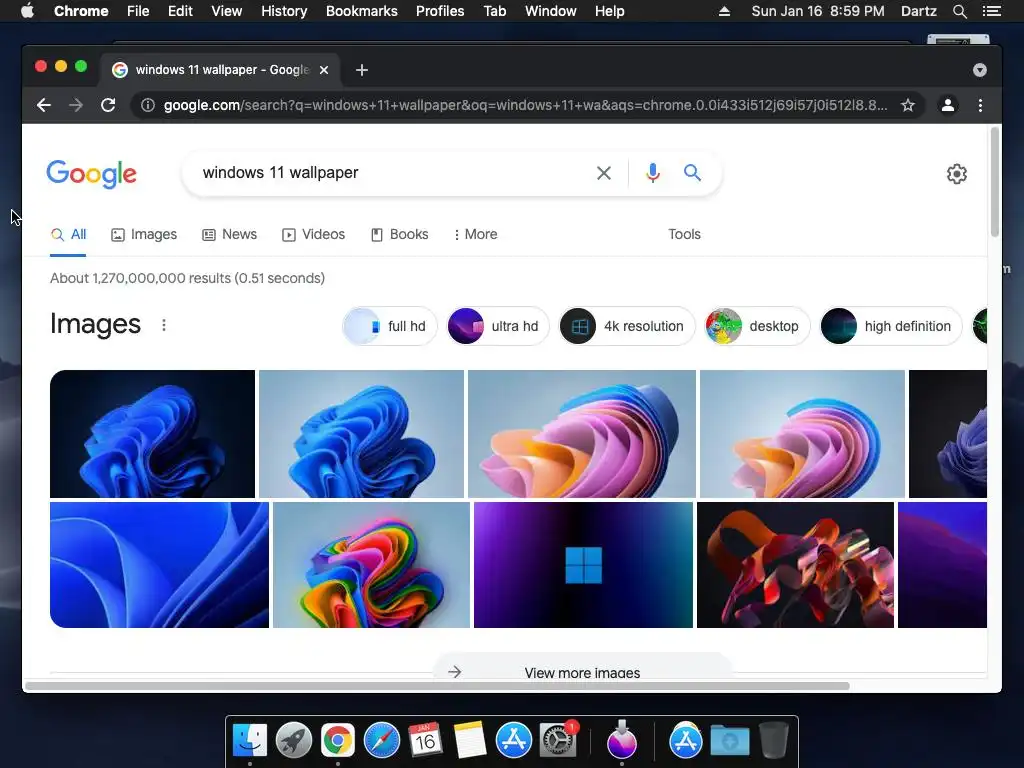Open the Profiles menu
The width and height of the screenshot is (1024, 768).
(x=440, y=11)
